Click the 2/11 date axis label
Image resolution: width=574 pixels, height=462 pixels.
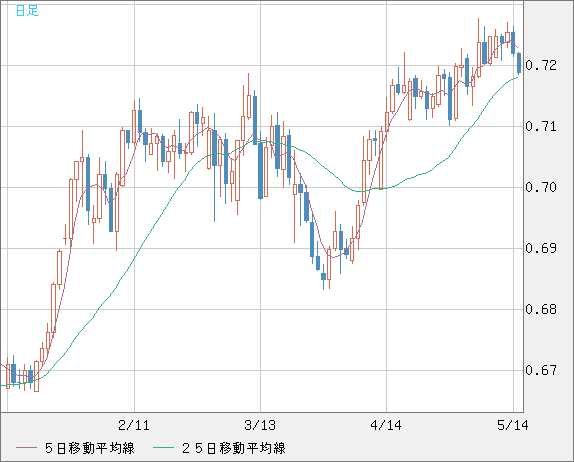pyautogui.click(x=134, y=425)
